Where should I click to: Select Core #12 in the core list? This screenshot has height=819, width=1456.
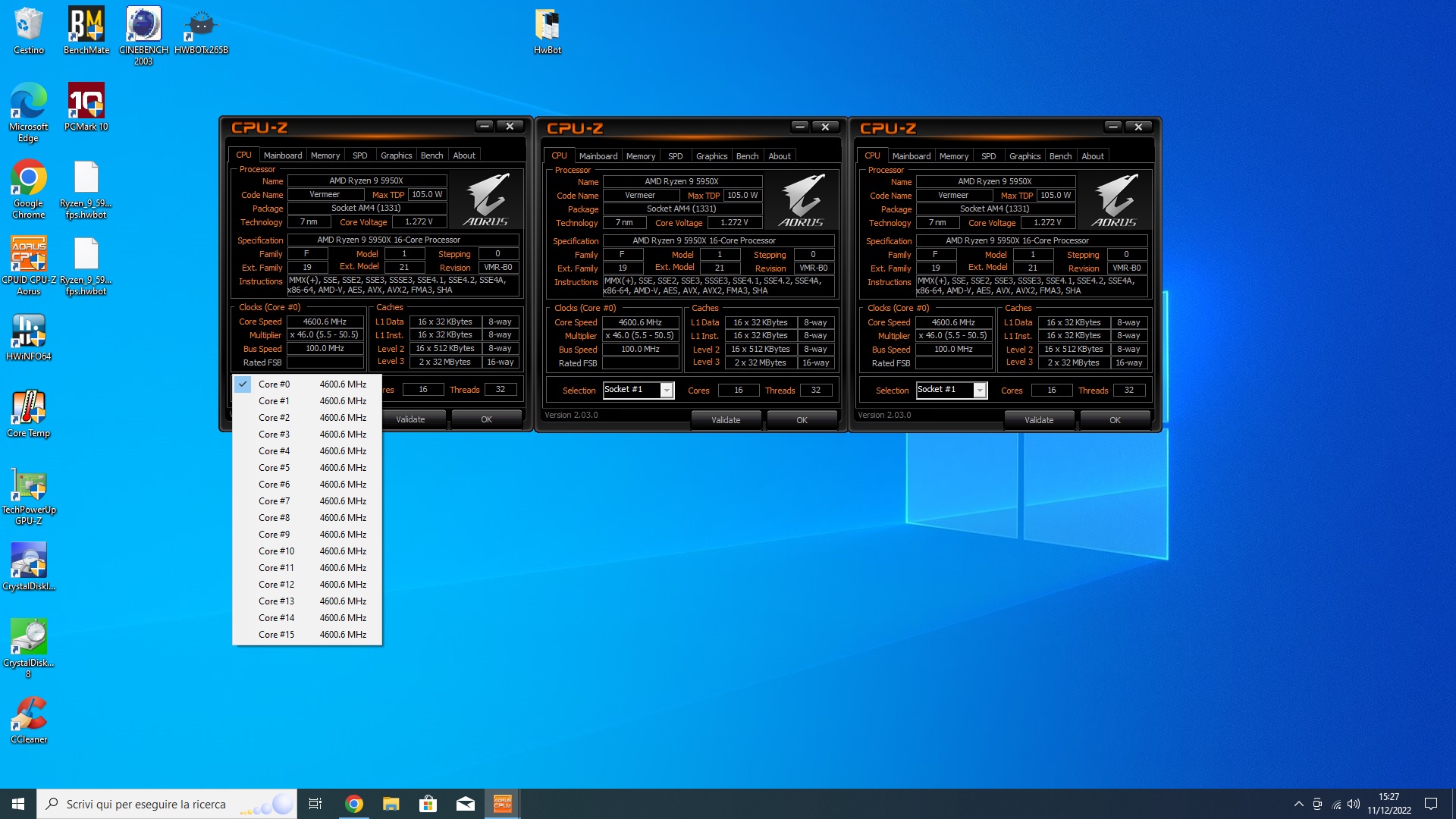307,585
